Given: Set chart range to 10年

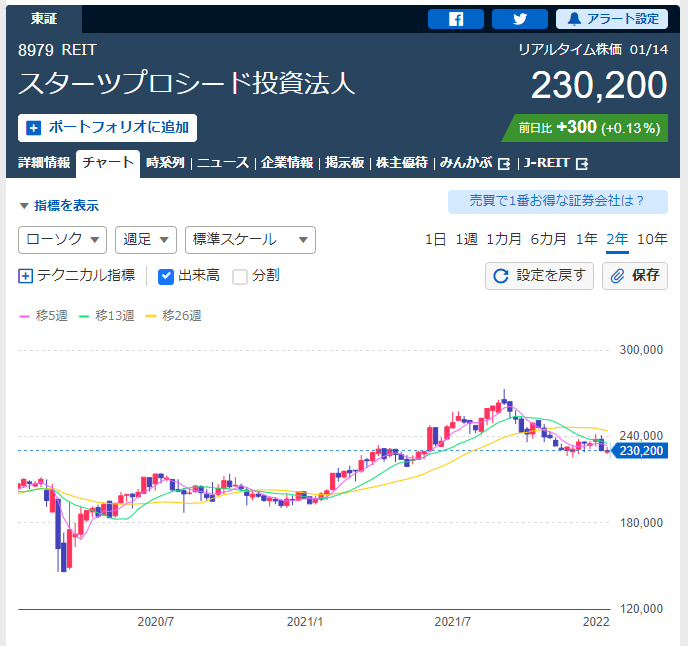Looking at the screenshot, I should (652, 239).
